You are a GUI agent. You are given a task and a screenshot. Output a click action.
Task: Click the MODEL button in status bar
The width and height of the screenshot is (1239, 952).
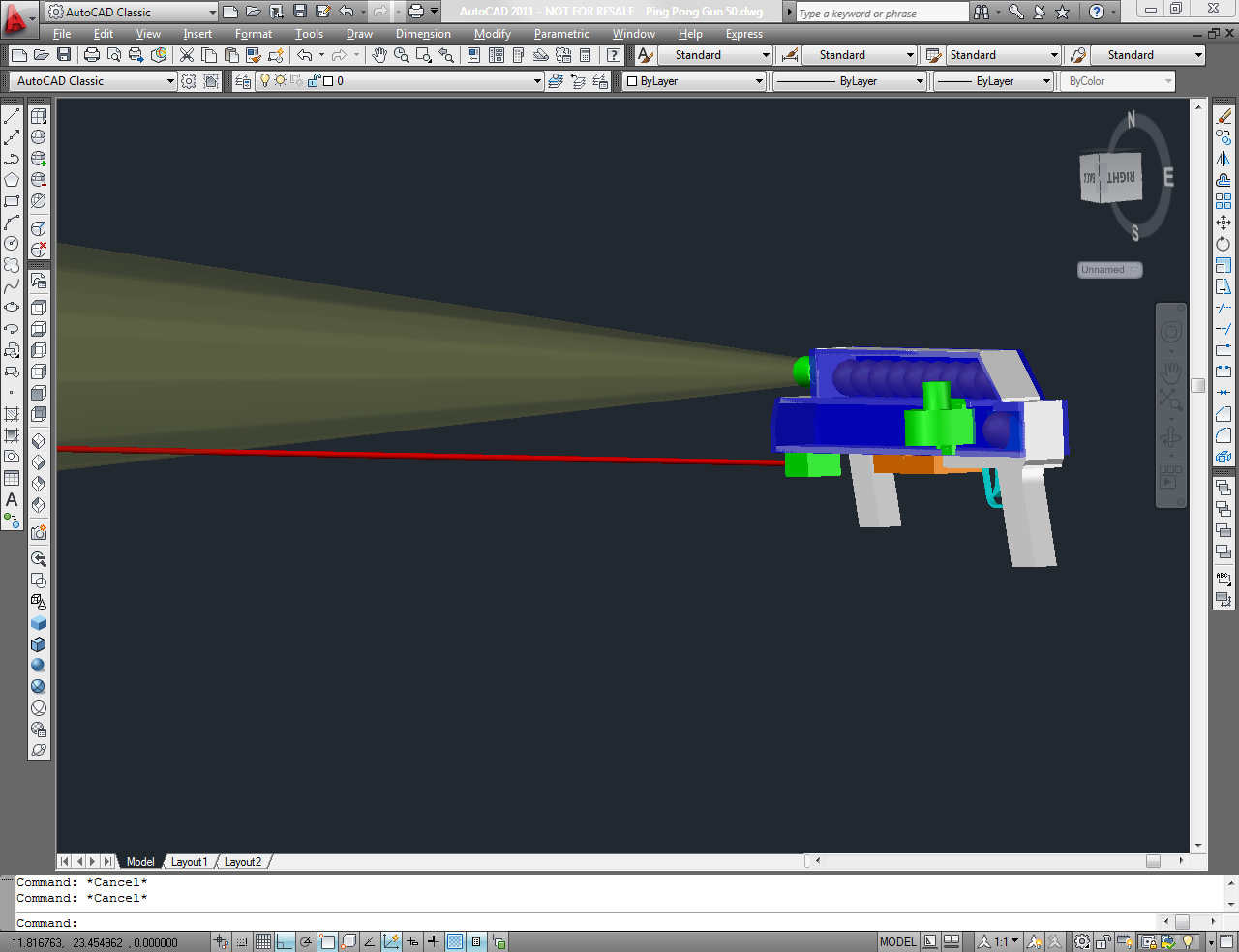pyautogui.click(x=897, y=941)
